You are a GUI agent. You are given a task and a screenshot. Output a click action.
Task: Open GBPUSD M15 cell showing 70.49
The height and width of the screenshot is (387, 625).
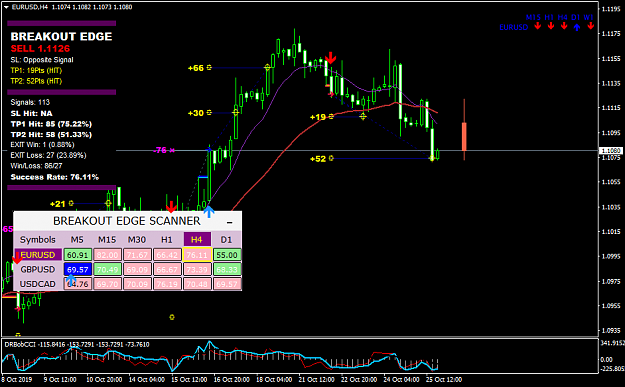[107, 269]
